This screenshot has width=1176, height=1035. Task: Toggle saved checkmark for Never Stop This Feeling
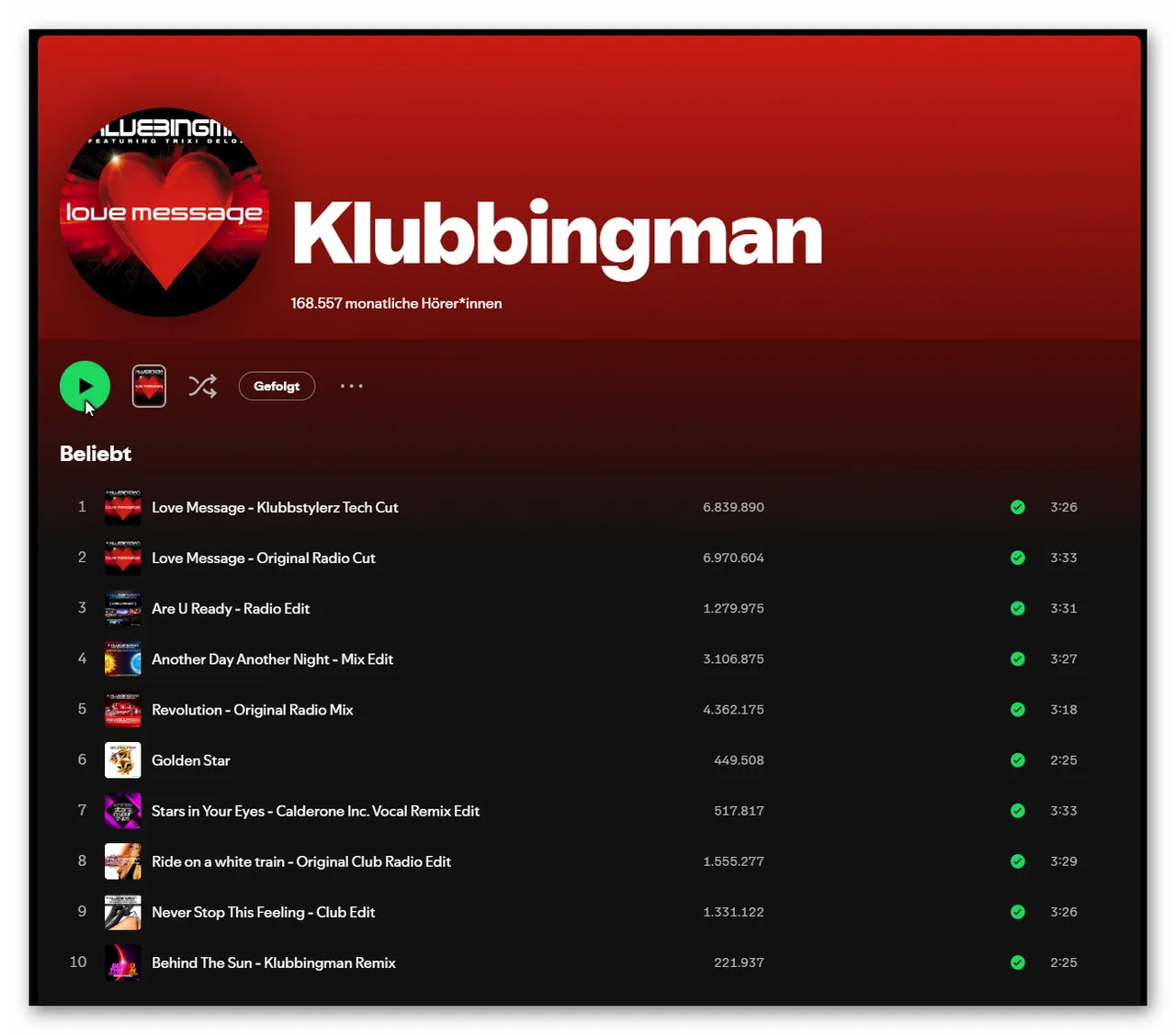pos(1017,911)
